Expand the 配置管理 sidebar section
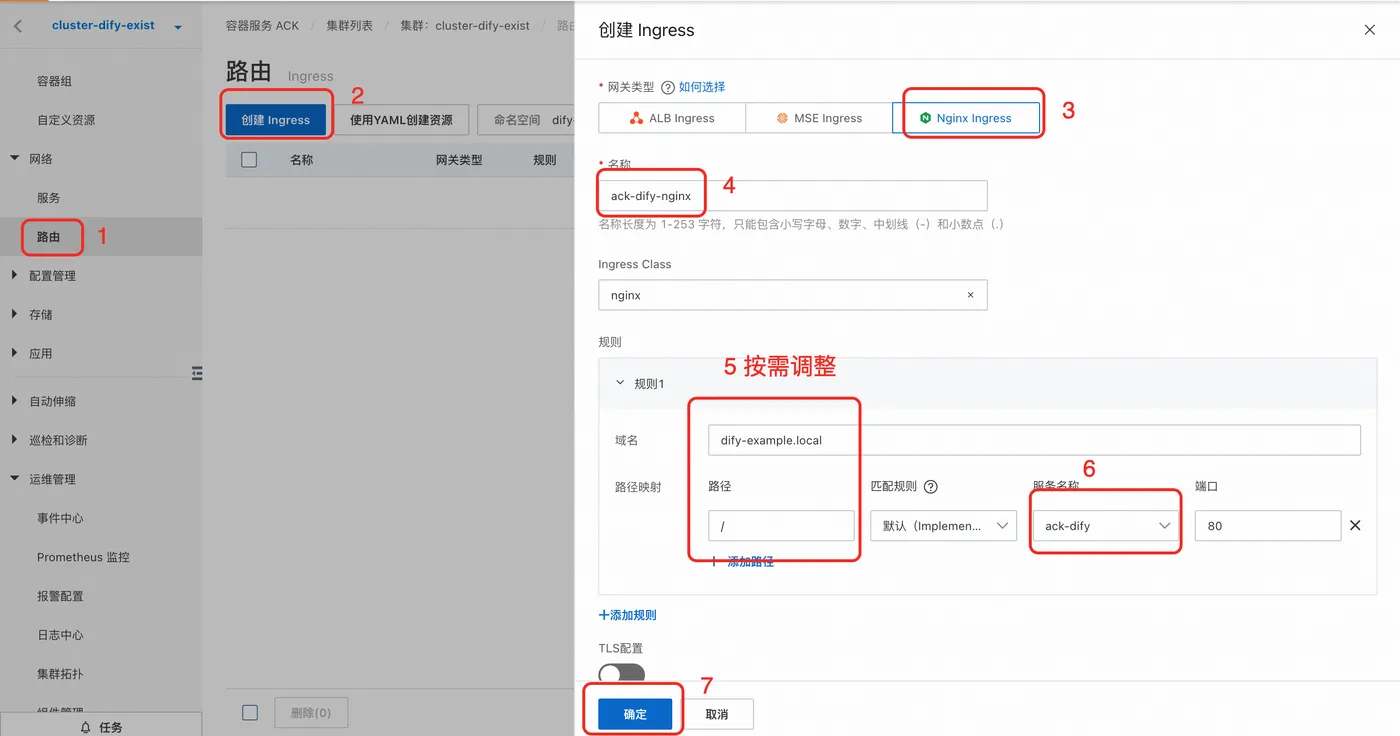Viewport: 1400px width, 736px height. (x=14, y=276)
